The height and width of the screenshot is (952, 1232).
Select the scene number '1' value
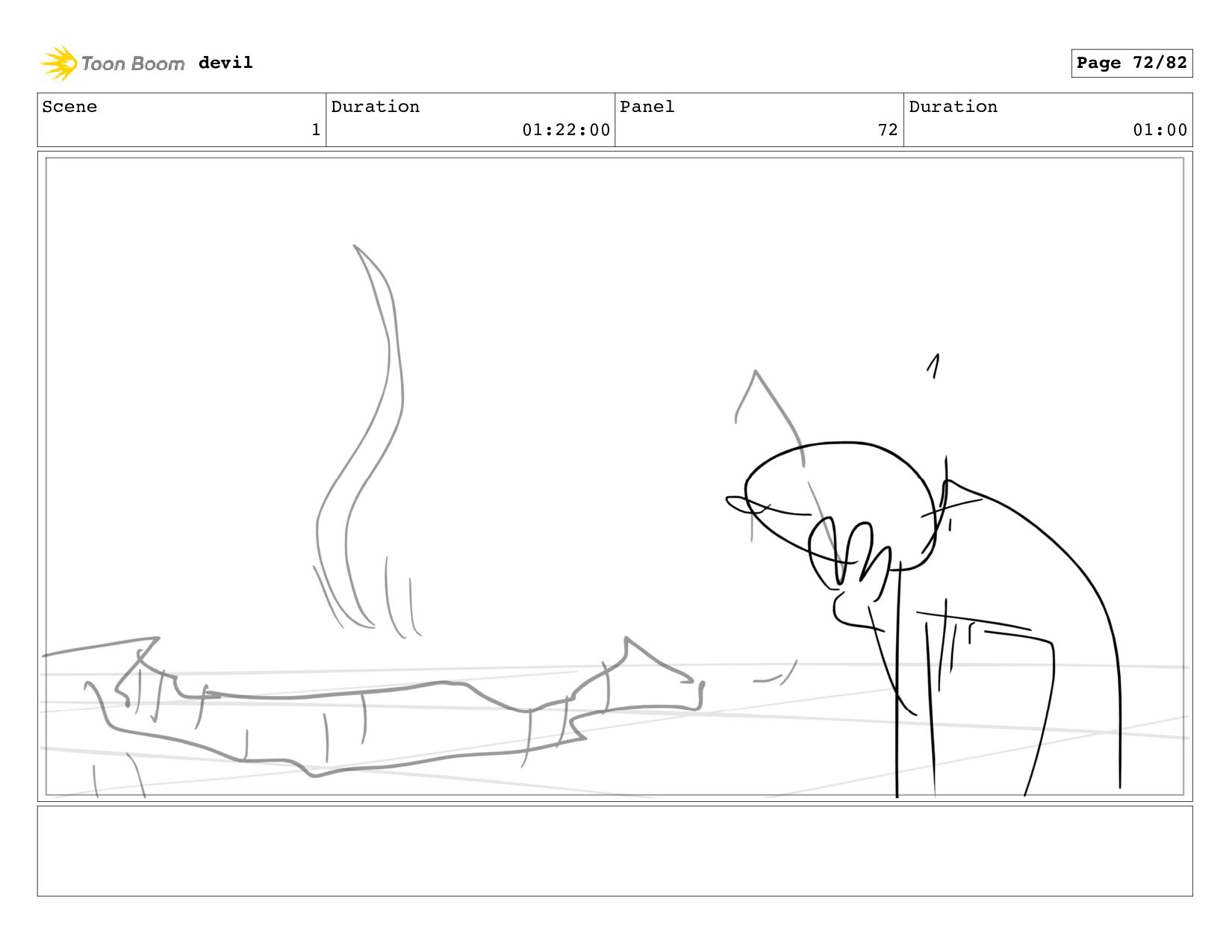coord(316,130)
